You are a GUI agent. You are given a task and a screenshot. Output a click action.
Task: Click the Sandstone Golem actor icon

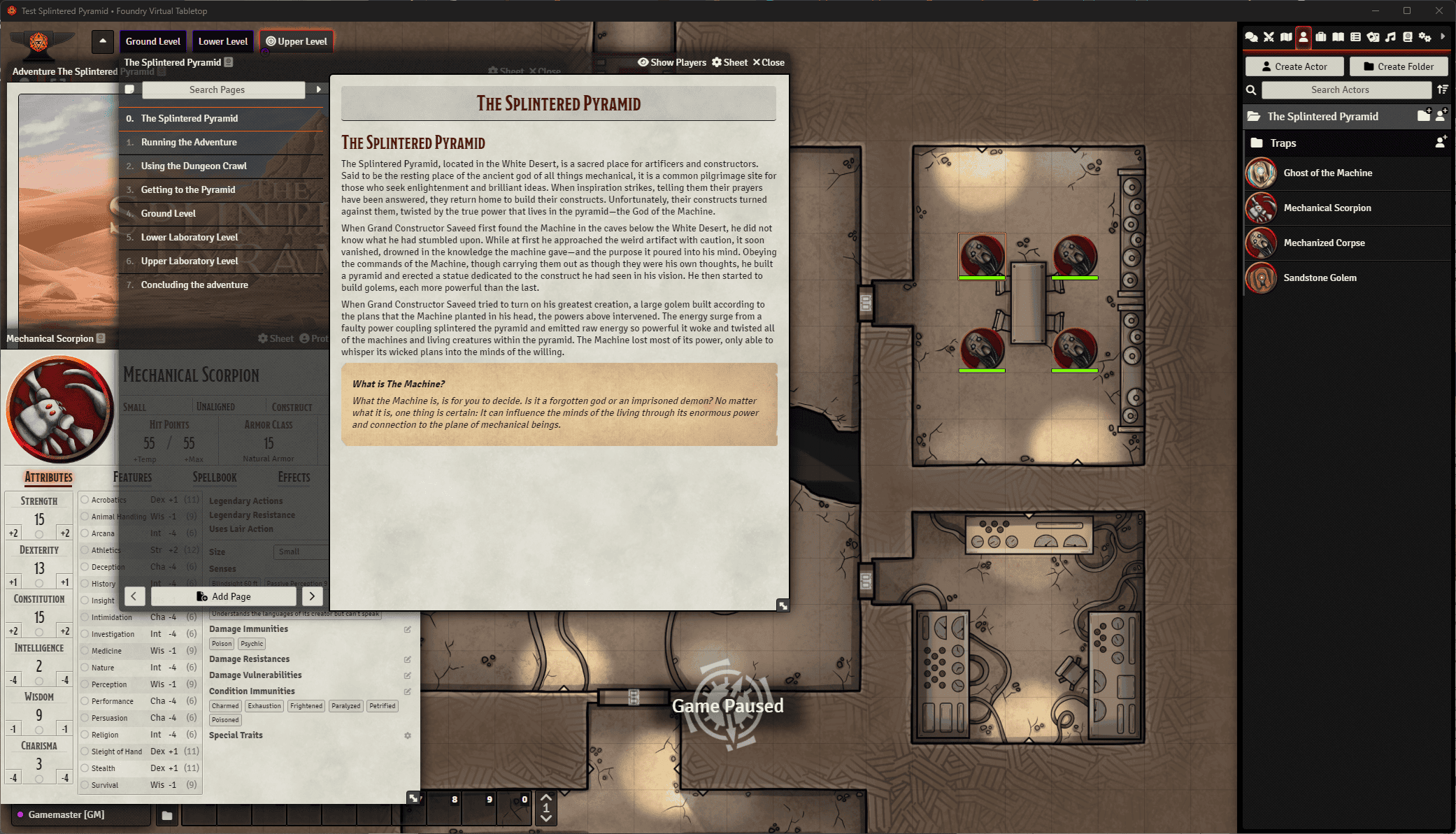[x=1263, y=277]
